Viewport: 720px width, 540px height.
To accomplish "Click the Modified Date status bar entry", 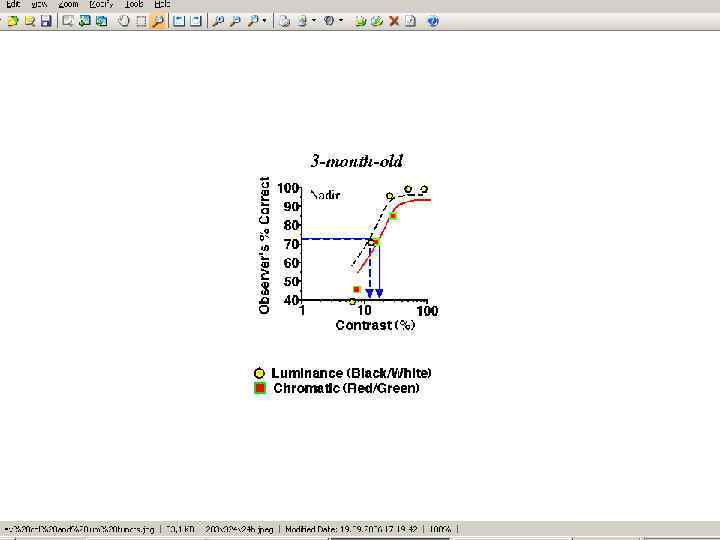I will click(351, 529).
